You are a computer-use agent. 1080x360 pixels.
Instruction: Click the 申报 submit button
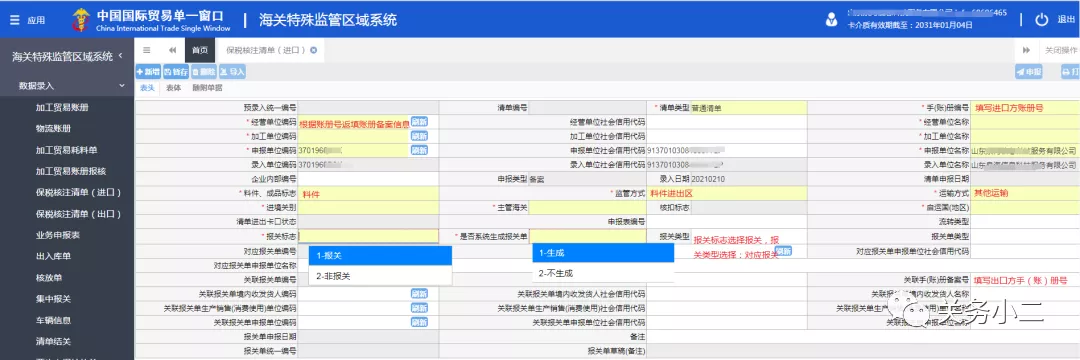pos(1028,72)
